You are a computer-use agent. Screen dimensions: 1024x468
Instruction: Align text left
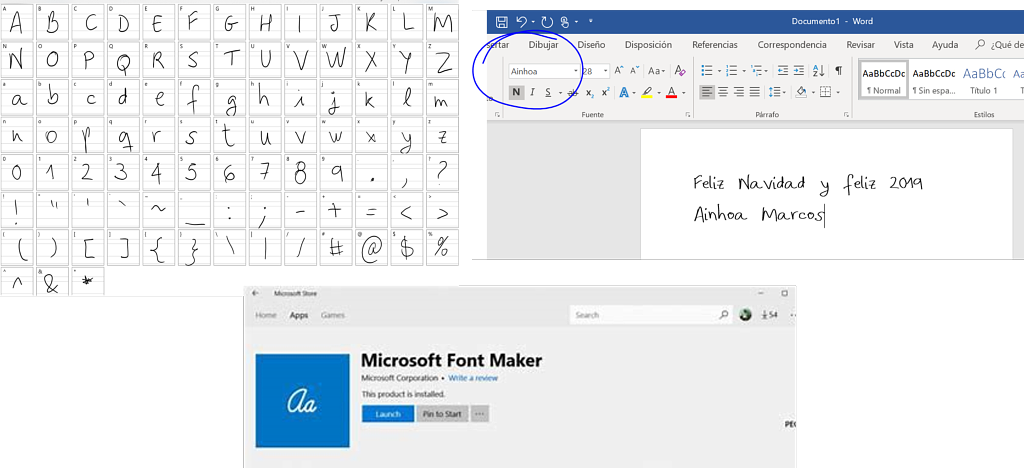click(x=707, y=92)
